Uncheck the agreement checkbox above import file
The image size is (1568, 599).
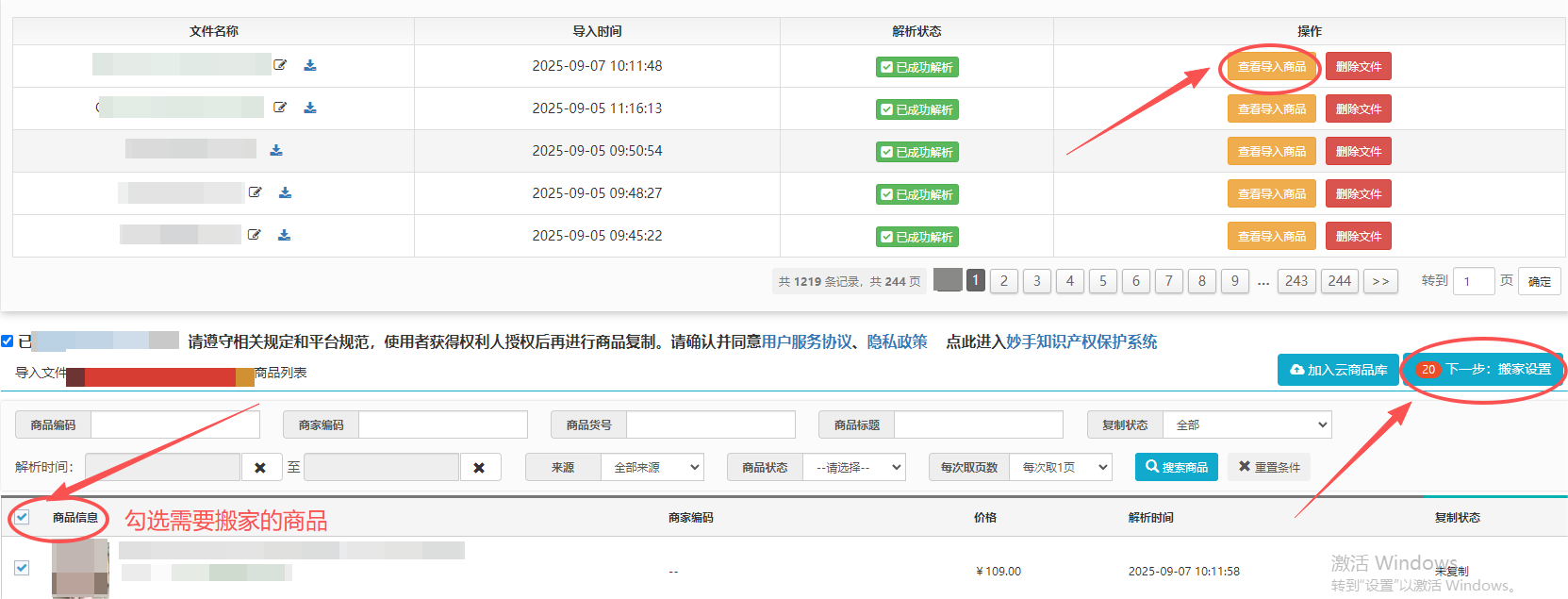click(x=8, y=341)
